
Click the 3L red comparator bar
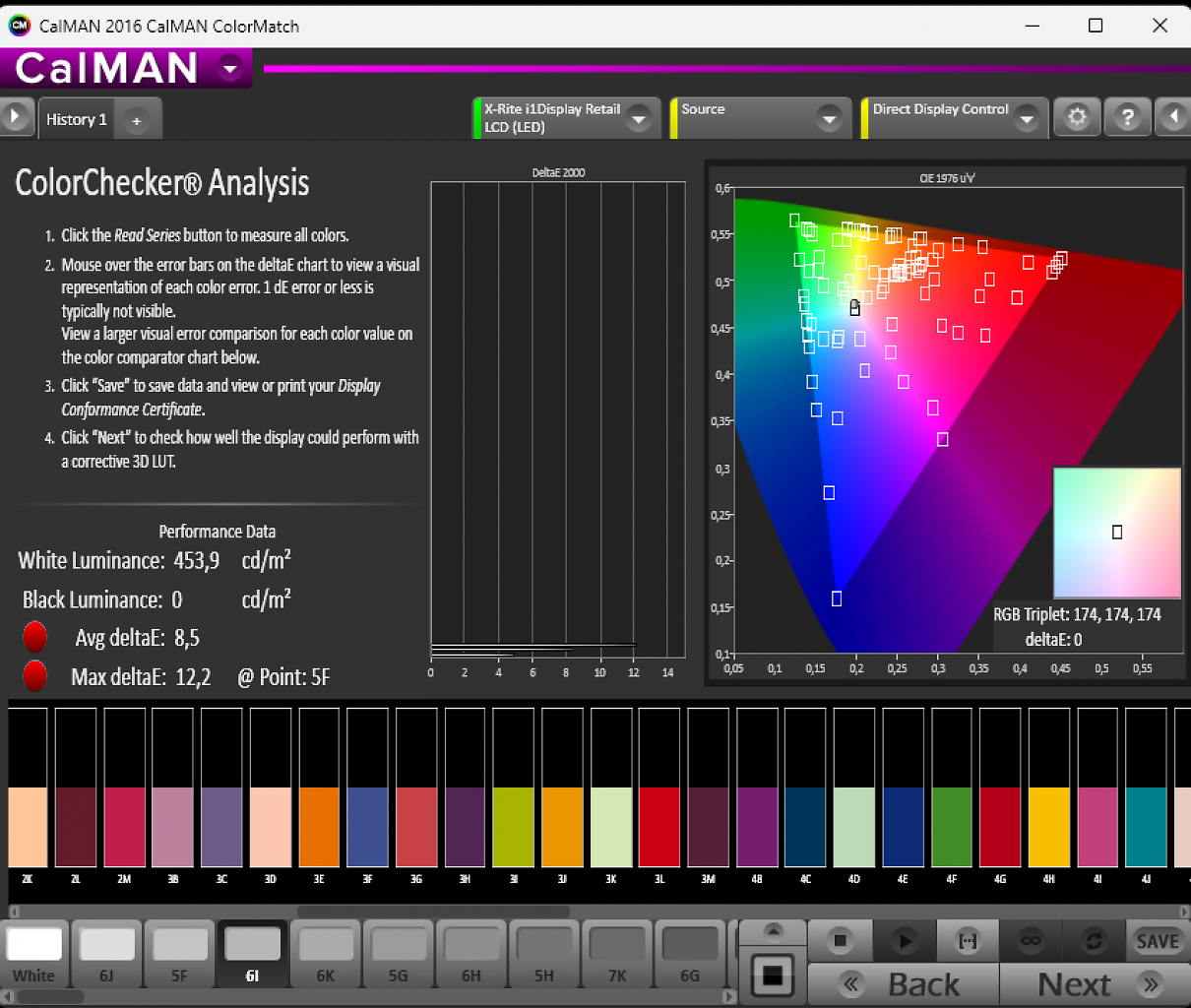pos(659,787)
